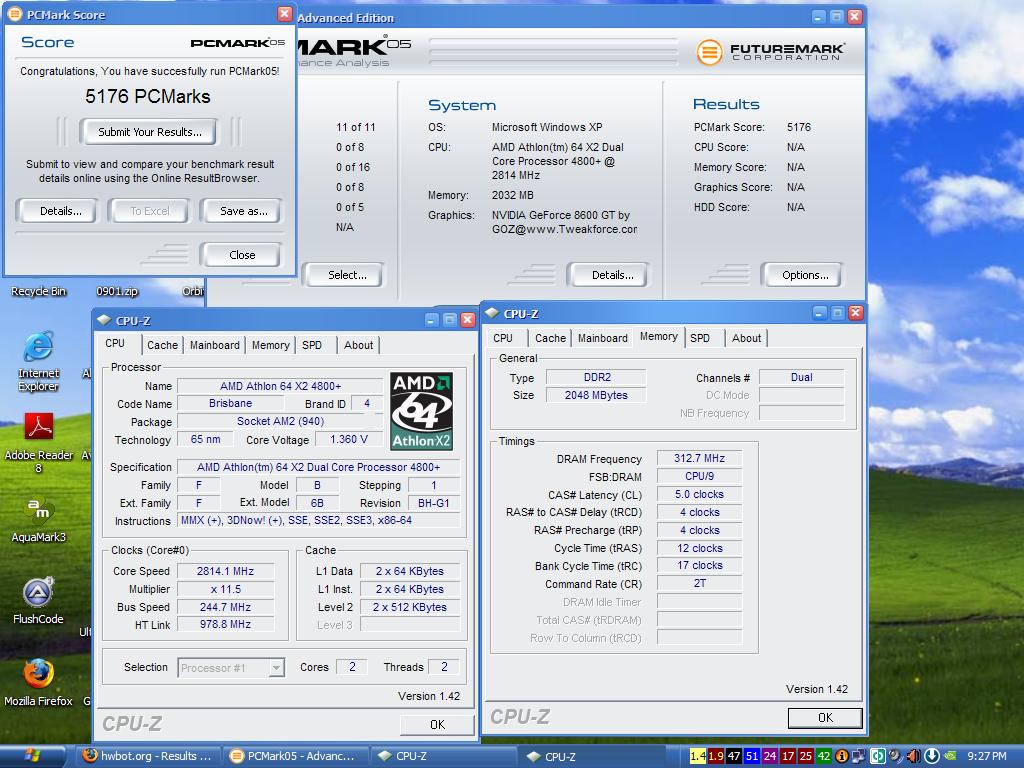Image resolution: width=1024 pixels, height=768 pixels.
Task: Click the purple 24 tray icon
Action: (770, 756)
